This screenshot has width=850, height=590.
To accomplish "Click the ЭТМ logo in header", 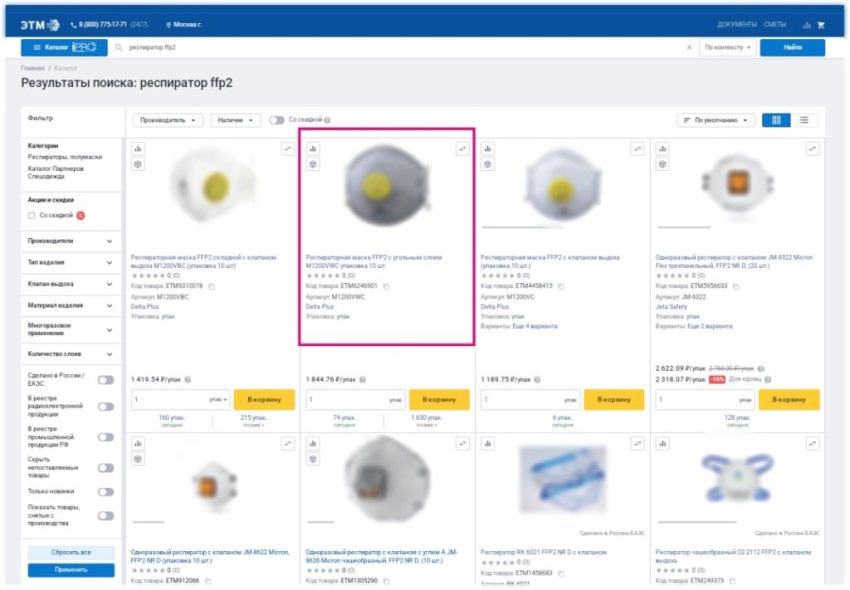I will (40, 25).
